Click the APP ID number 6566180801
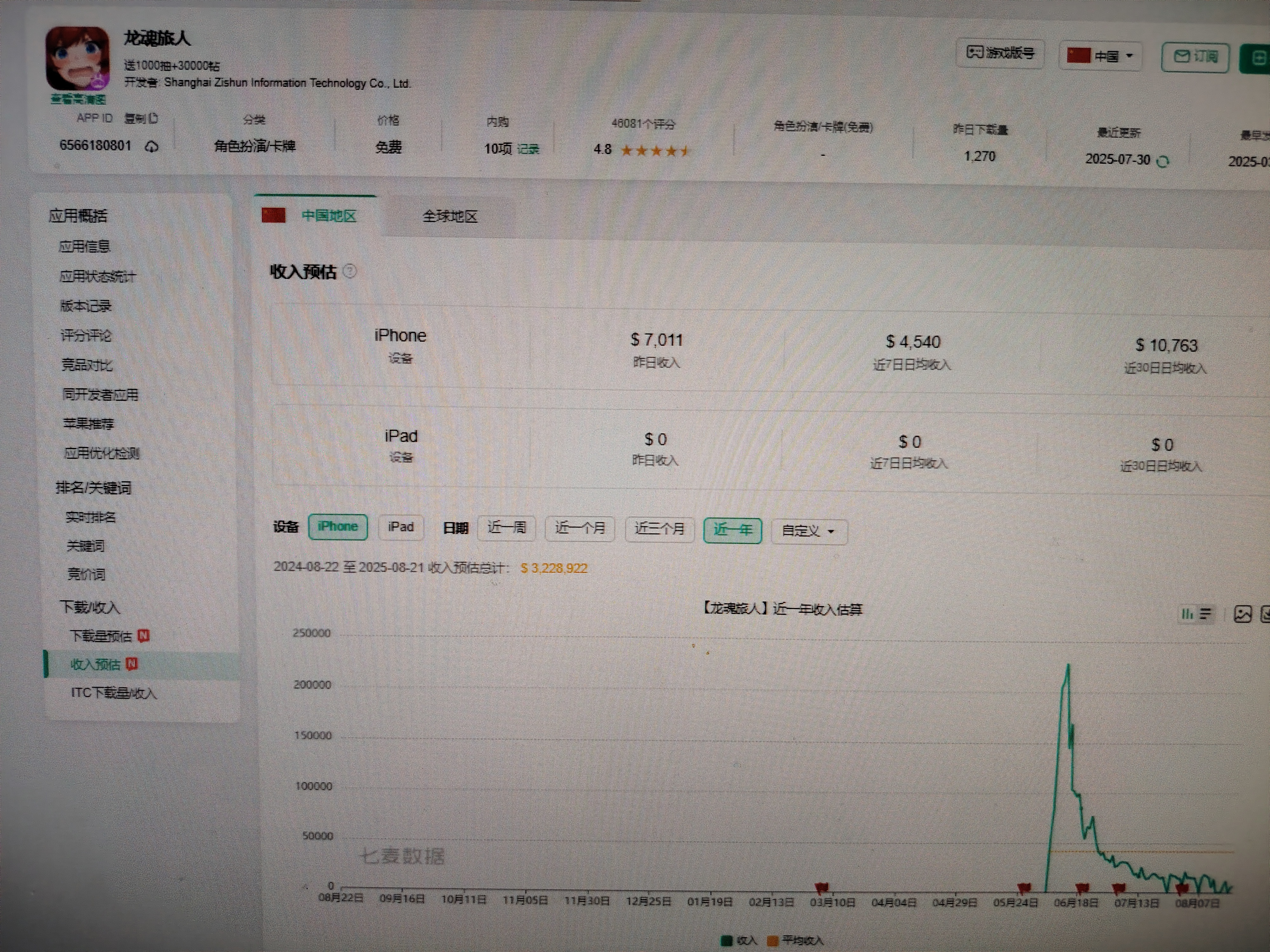The image size is (1270, 952). pos(95,145)
